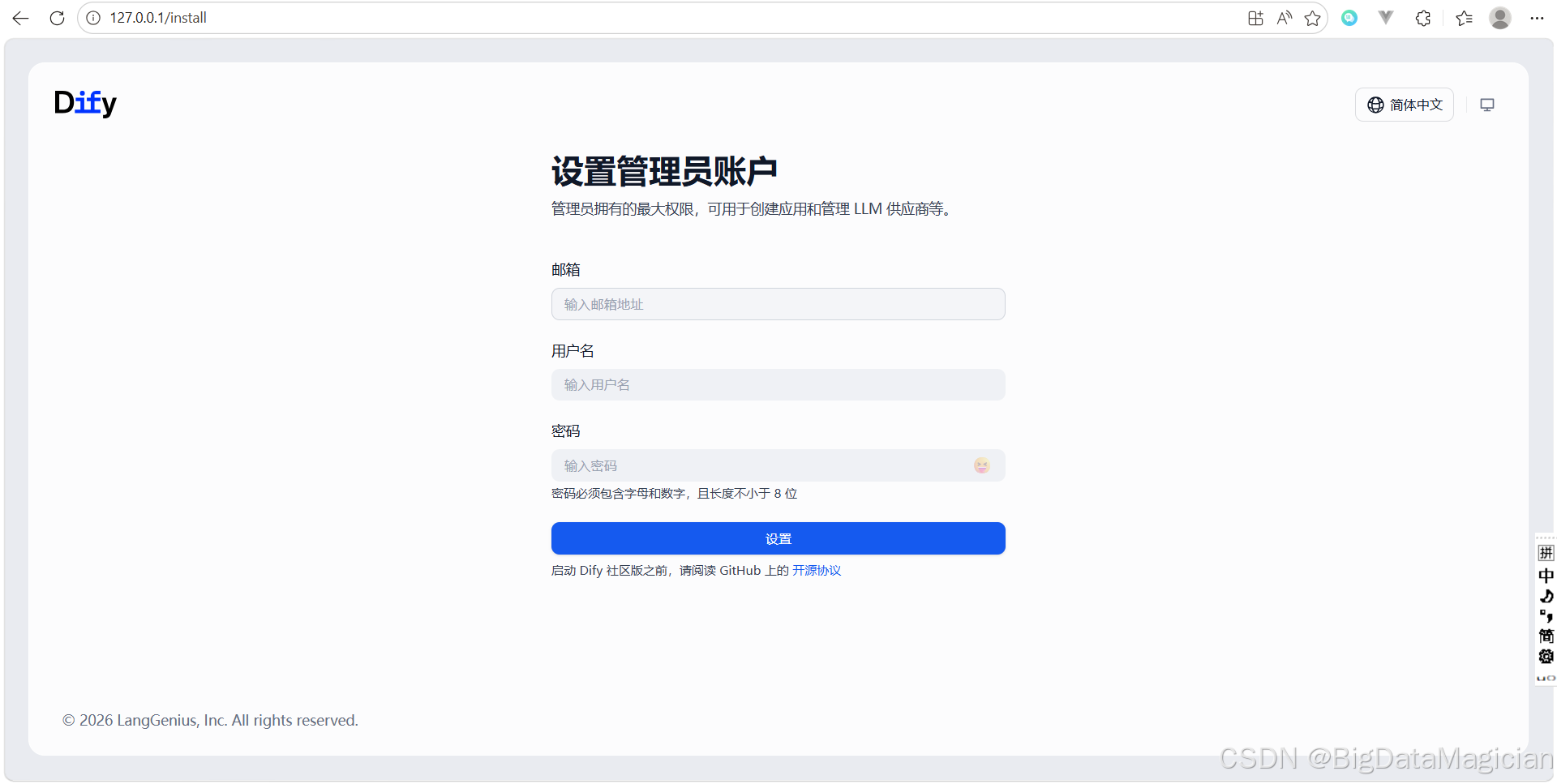Screen dimensions: 1557x784
Task: Go back to the previous page
Action: (21, 18)
